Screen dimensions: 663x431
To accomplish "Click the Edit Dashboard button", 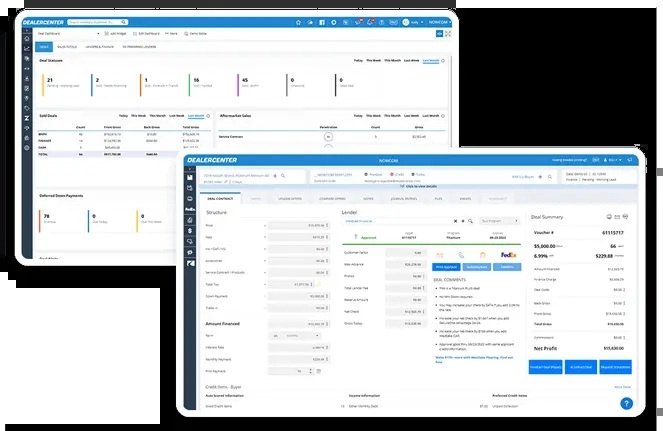I will 146,33.
